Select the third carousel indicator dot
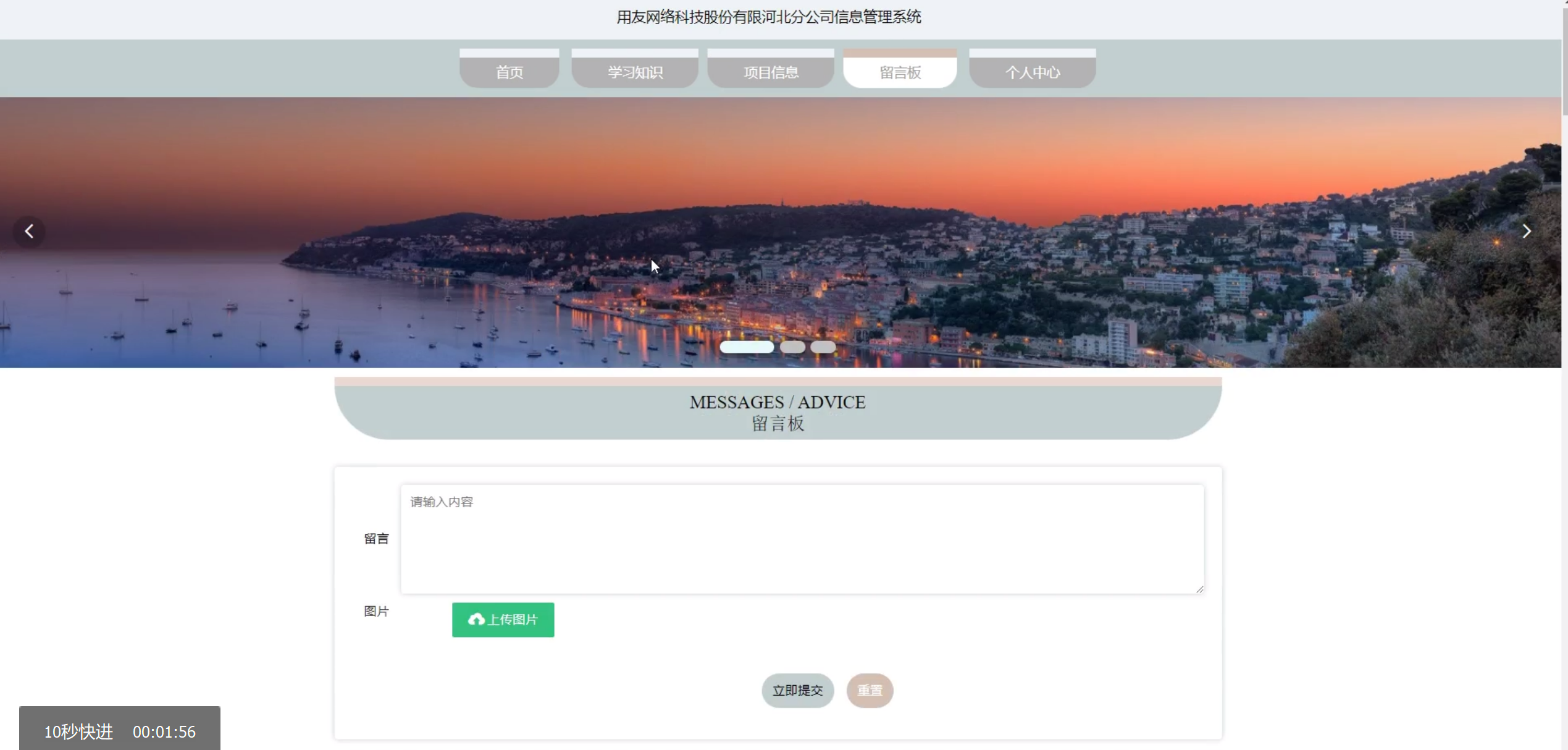The width and height of the screenshot is (1568, 750). pyautogui.click(x=823, y=347)
